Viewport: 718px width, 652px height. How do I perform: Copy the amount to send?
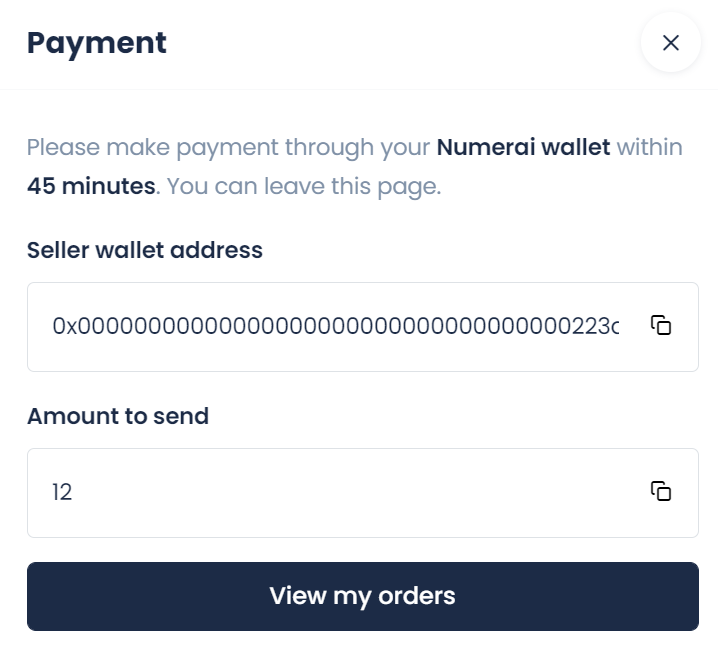pos(661,492)
